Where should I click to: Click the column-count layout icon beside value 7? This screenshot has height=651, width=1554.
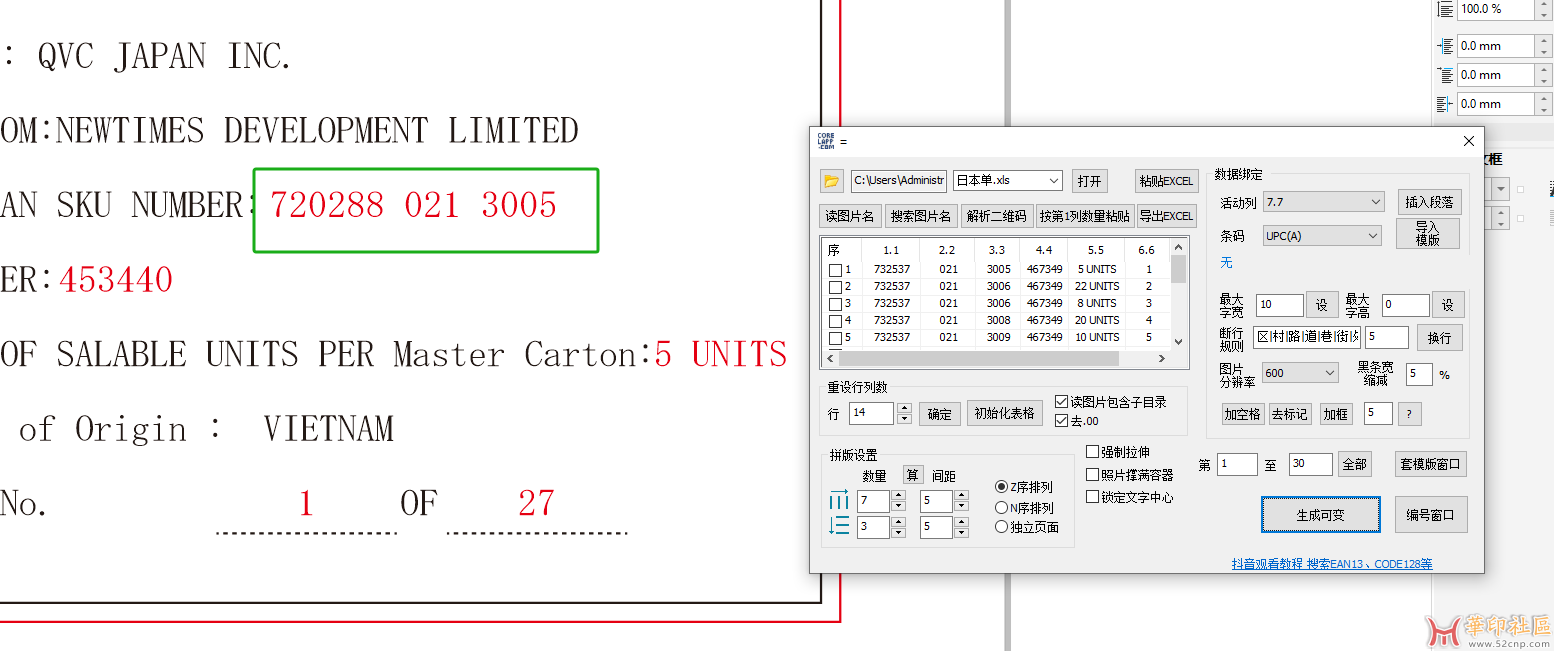pyautogui.click(x=838, y=500)
